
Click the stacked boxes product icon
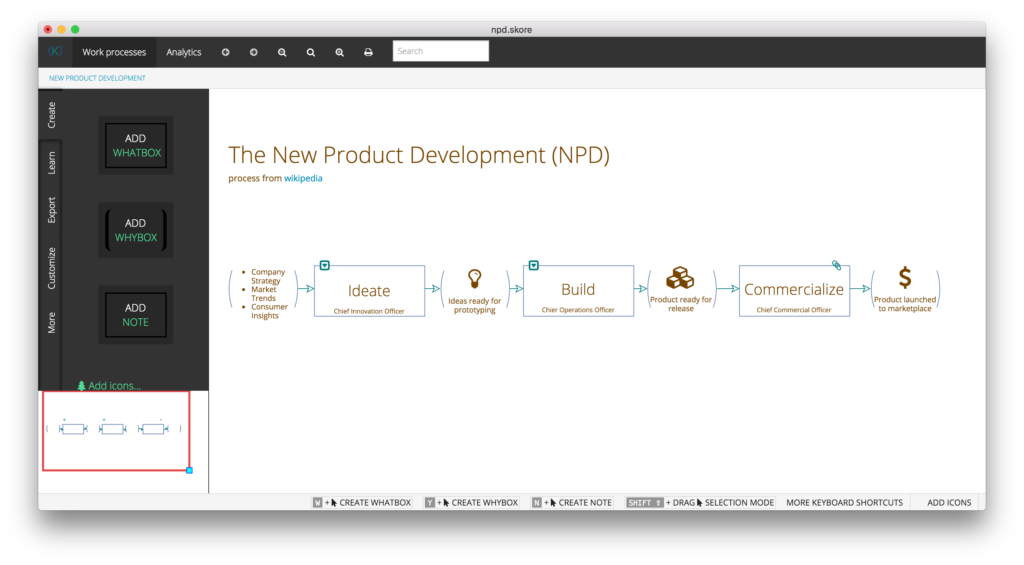point(680,278)
